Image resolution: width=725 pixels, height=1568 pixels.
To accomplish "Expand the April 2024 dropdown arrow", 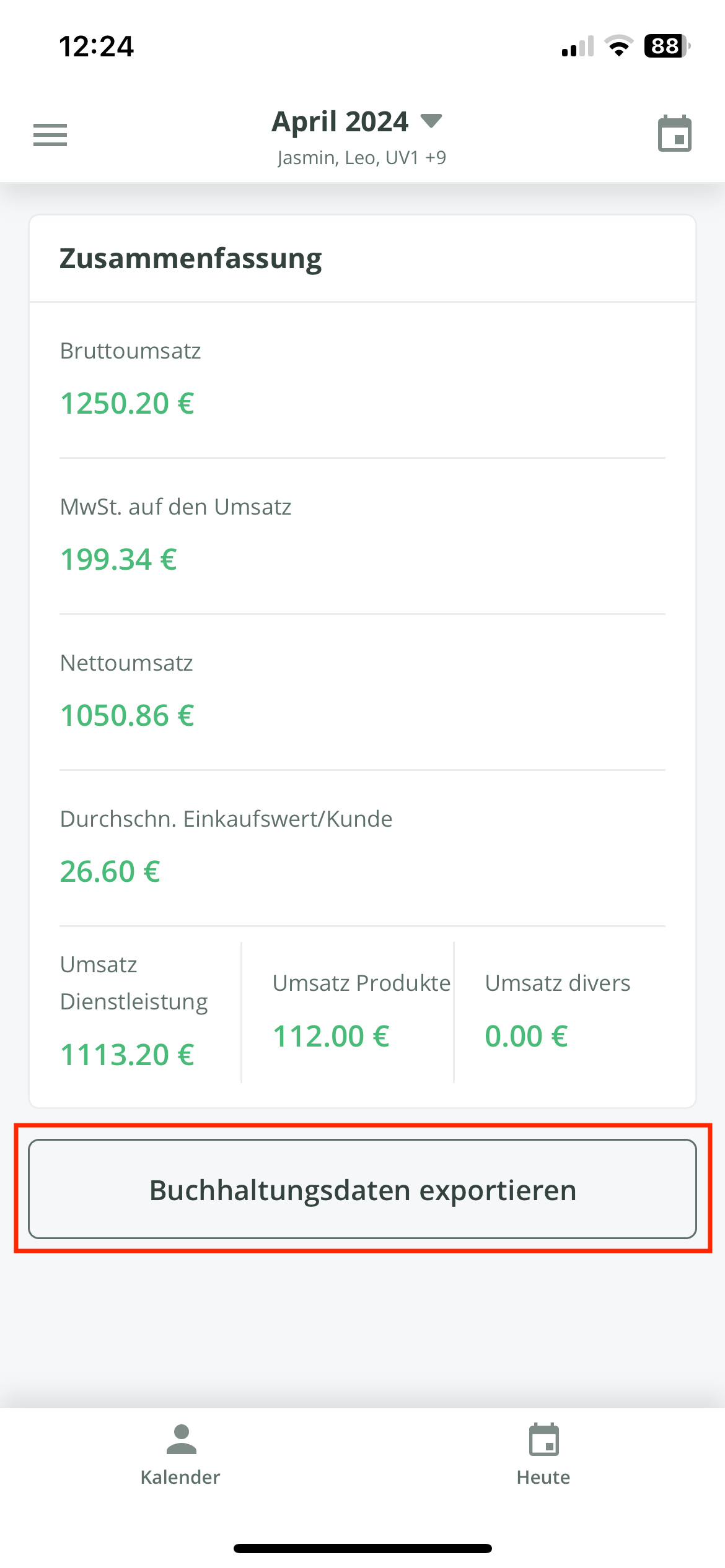I will [431, 120].
